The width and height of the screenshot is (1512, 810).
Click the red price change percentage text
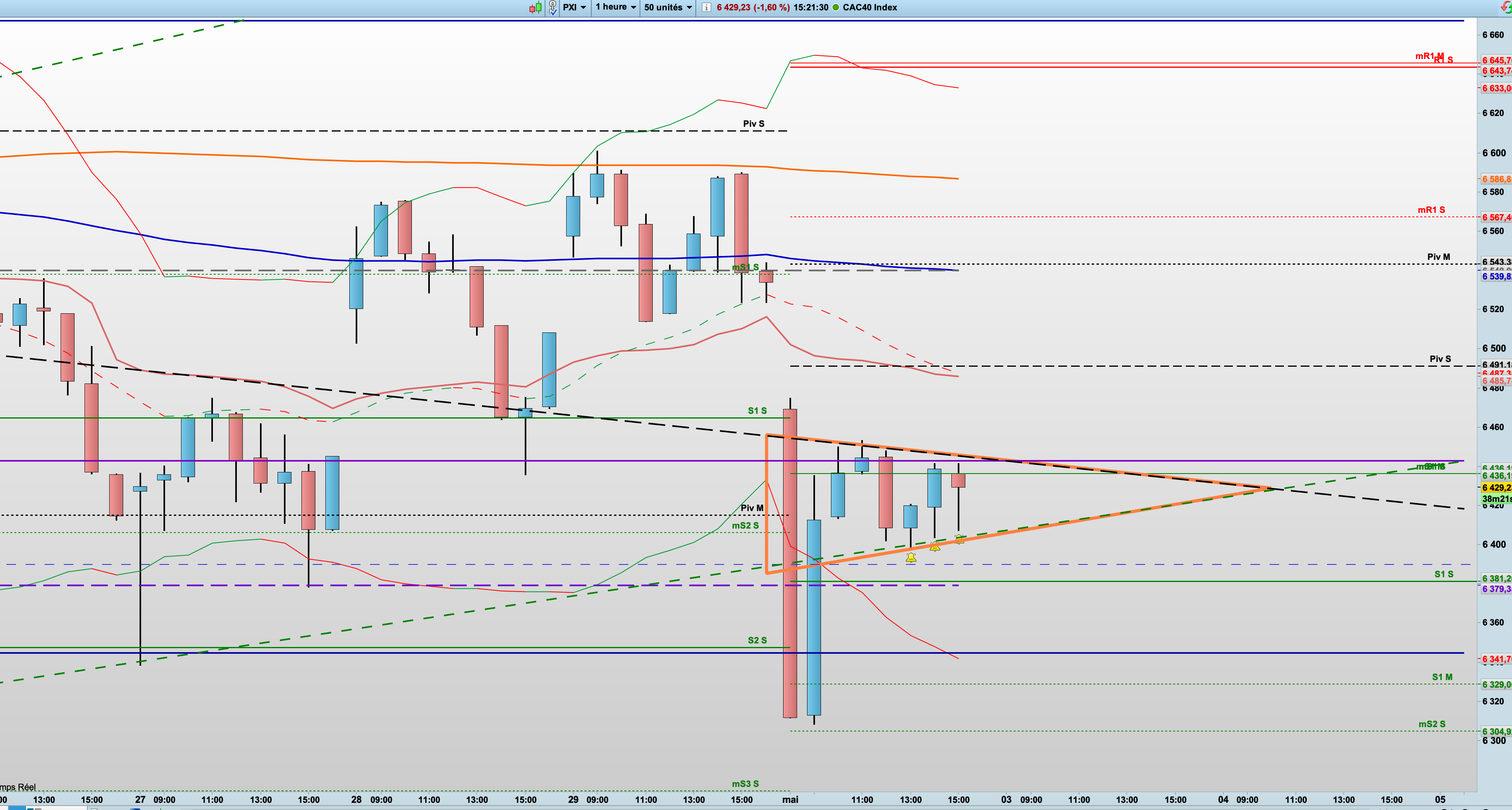click(x=753, y=8)
